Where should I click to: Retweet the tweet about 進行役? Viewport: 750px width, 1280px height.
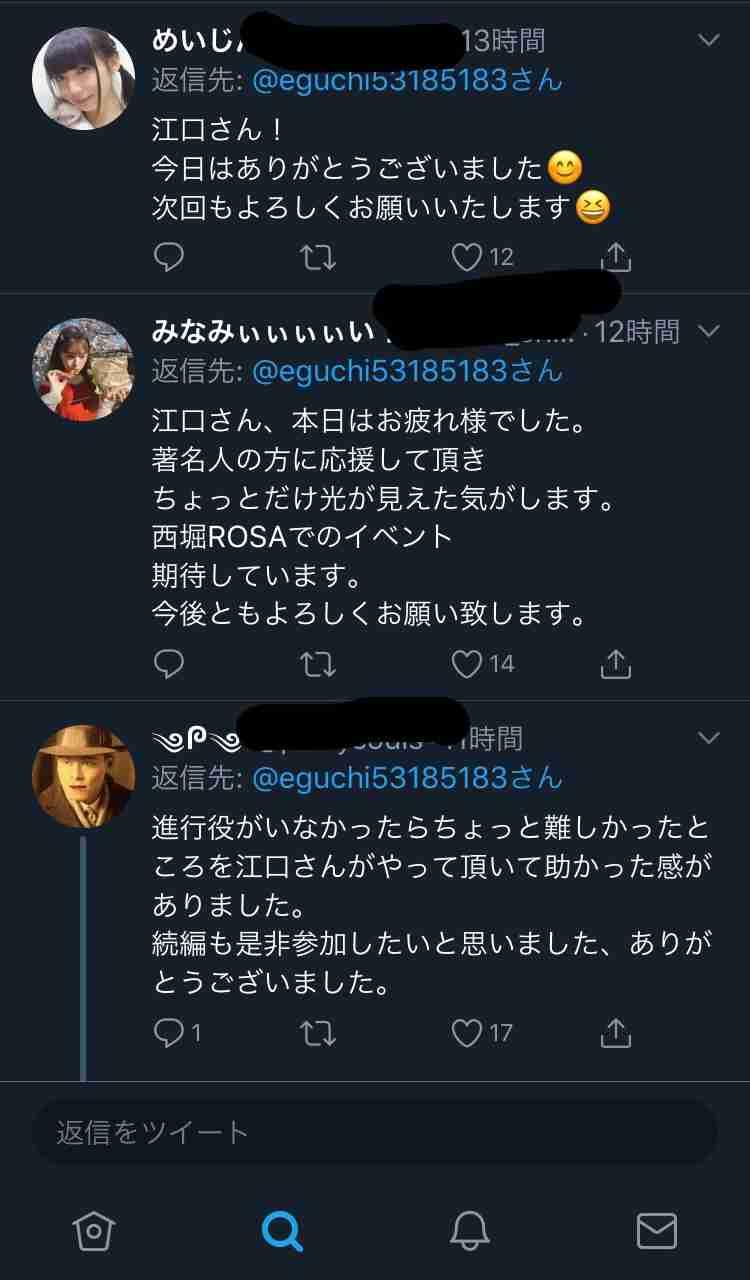(318, 1032)
